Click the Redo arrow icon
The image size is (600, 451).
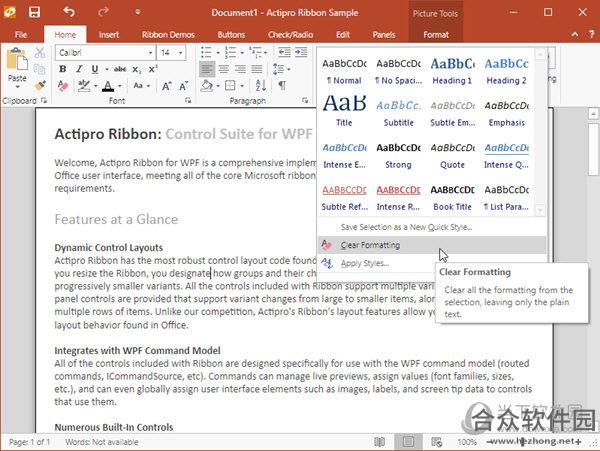coord(103,12)
